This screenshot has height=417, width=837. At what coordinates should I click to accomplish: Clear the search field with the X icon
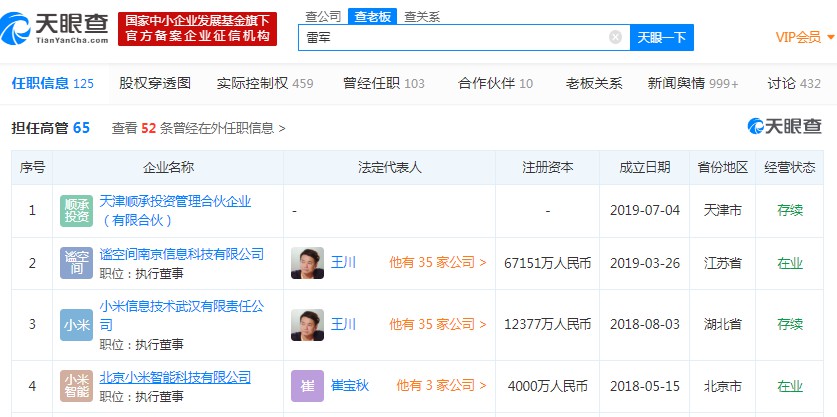click(615, 37)
